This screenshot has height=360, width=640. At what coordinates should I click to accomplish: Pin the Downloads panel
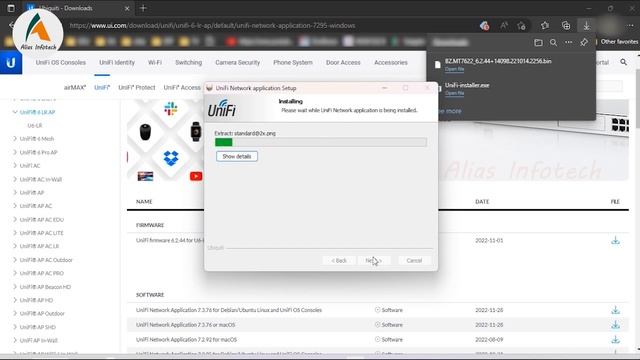pos(584,42)
